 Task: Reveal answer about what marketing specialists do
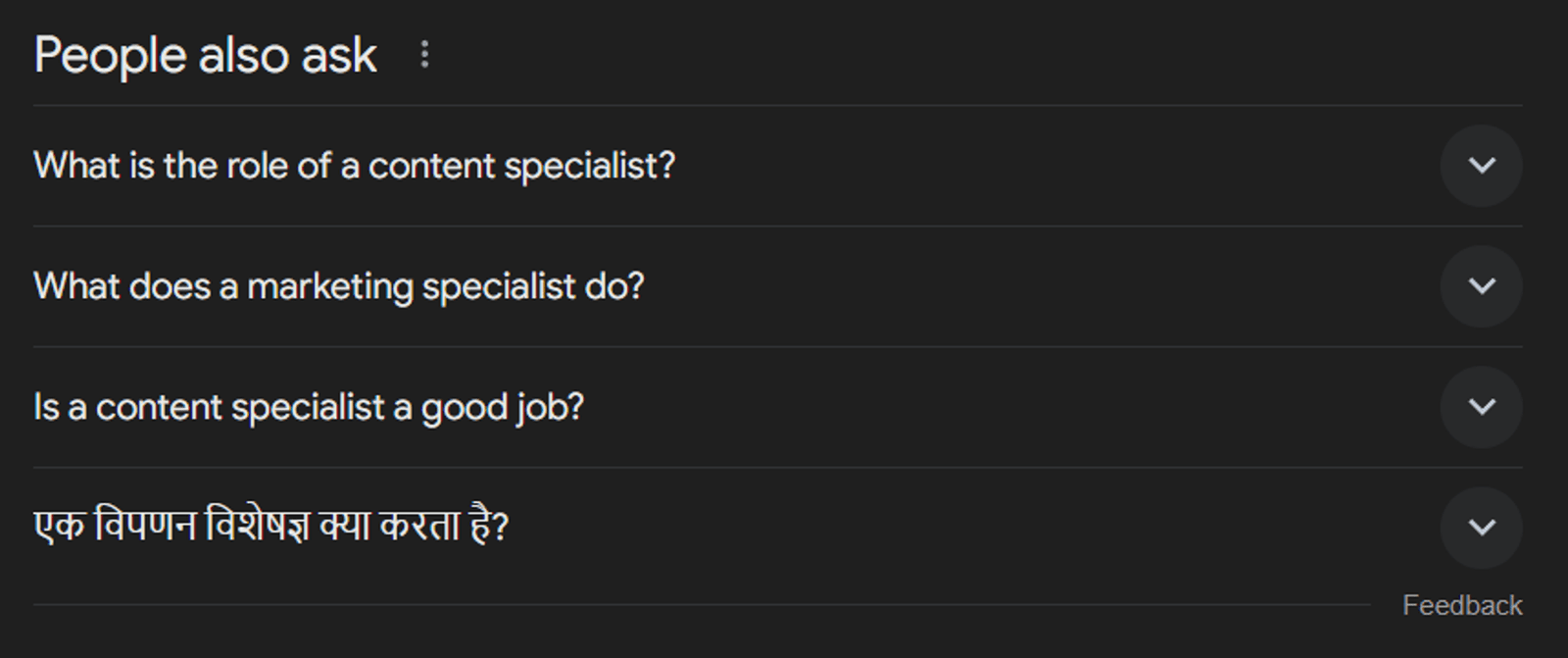(x=1481, y=286)
